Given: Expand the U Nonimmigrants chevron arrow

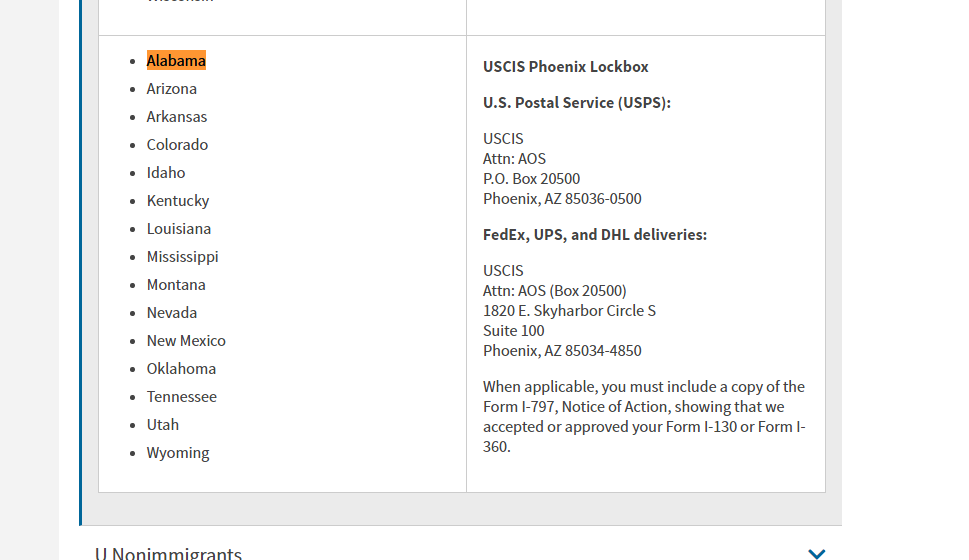Looking at the screenshot, I should [x=816, y=554].
